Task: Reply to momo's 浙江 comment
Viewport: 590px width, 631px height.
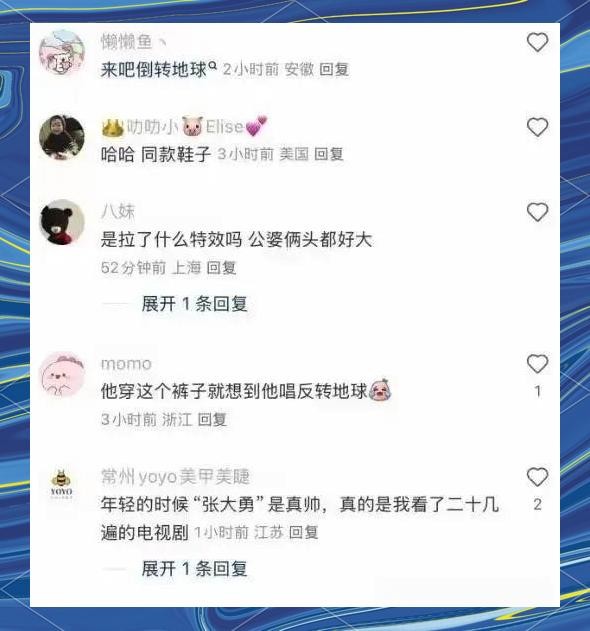Action: click(212, 420)
